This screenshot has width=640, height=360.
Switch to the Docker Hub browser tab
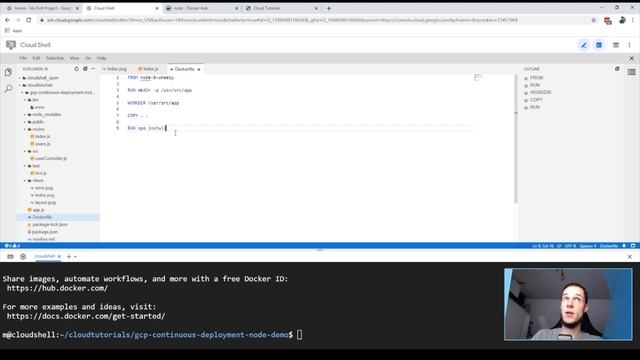[x=202, y=8]
